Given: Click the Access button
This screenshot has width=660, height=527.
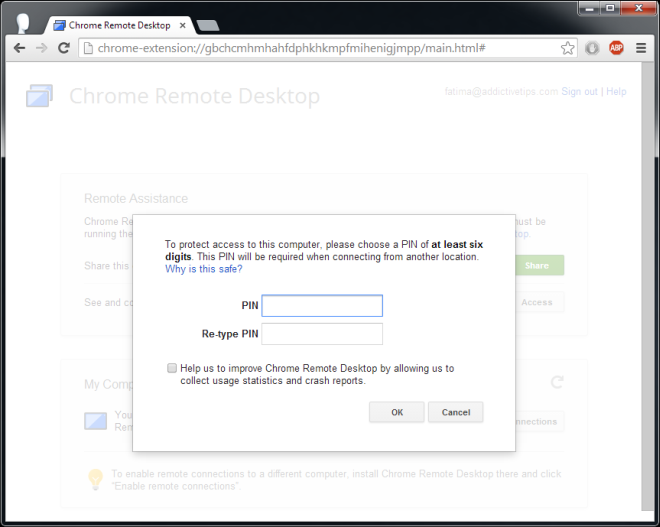Looking at the screenshot, I should pyautogui.click(x=539, y=302).
